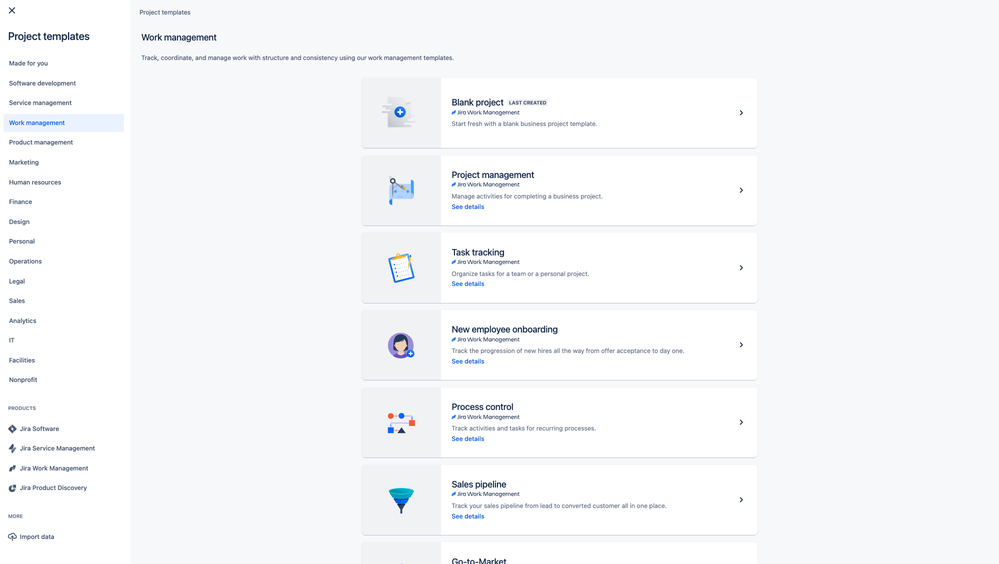Open the Design category

click(x=19, y=222)
